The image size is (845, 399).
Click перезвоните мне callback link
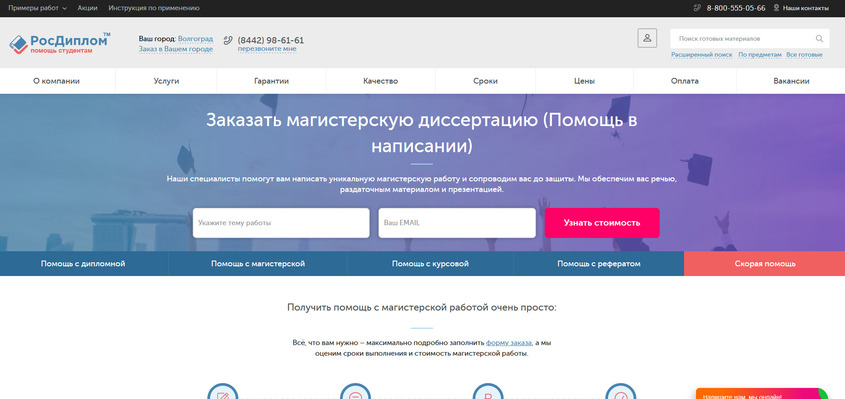tap(267, 49)
